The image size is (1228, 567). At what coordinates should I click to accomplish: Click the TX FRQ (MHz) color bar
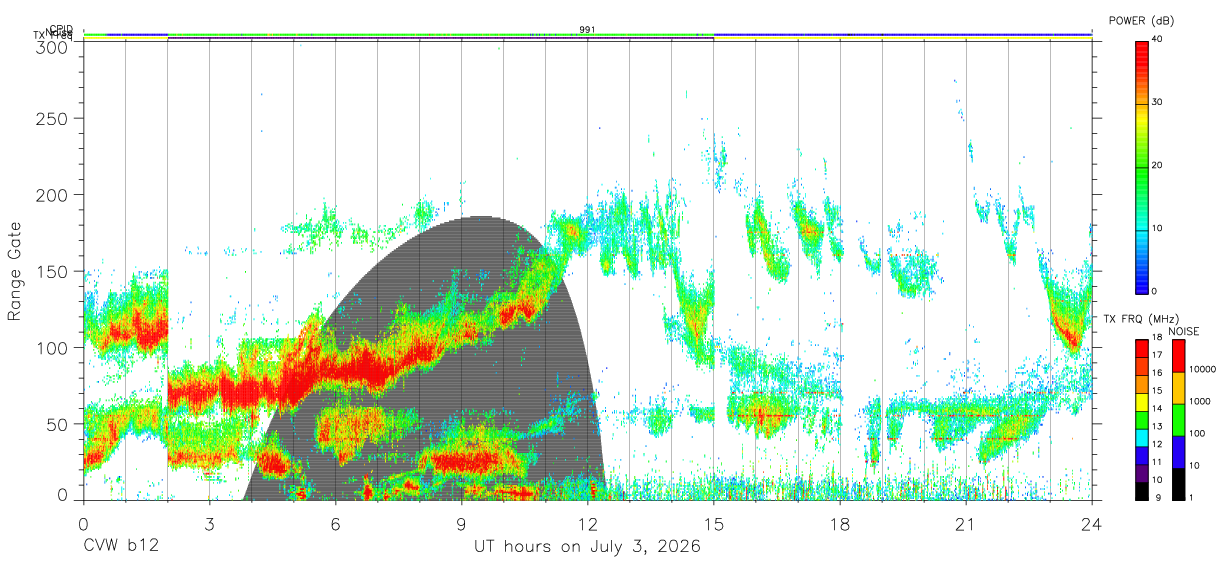[1142, 419]
